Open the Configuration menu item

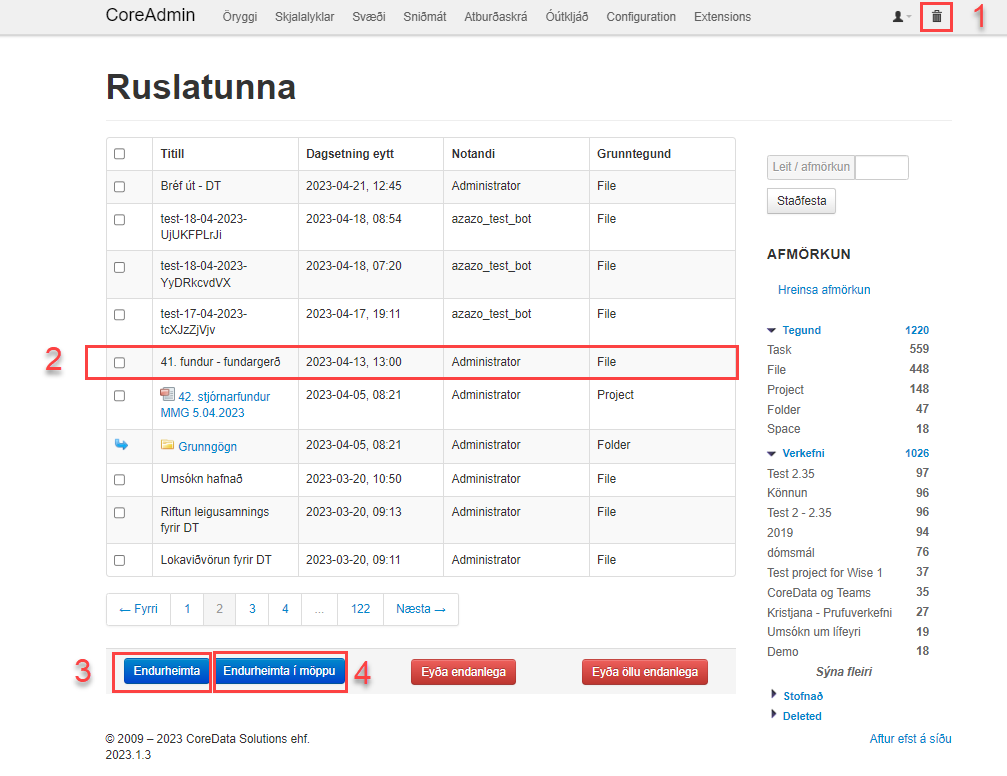(641, 17)
